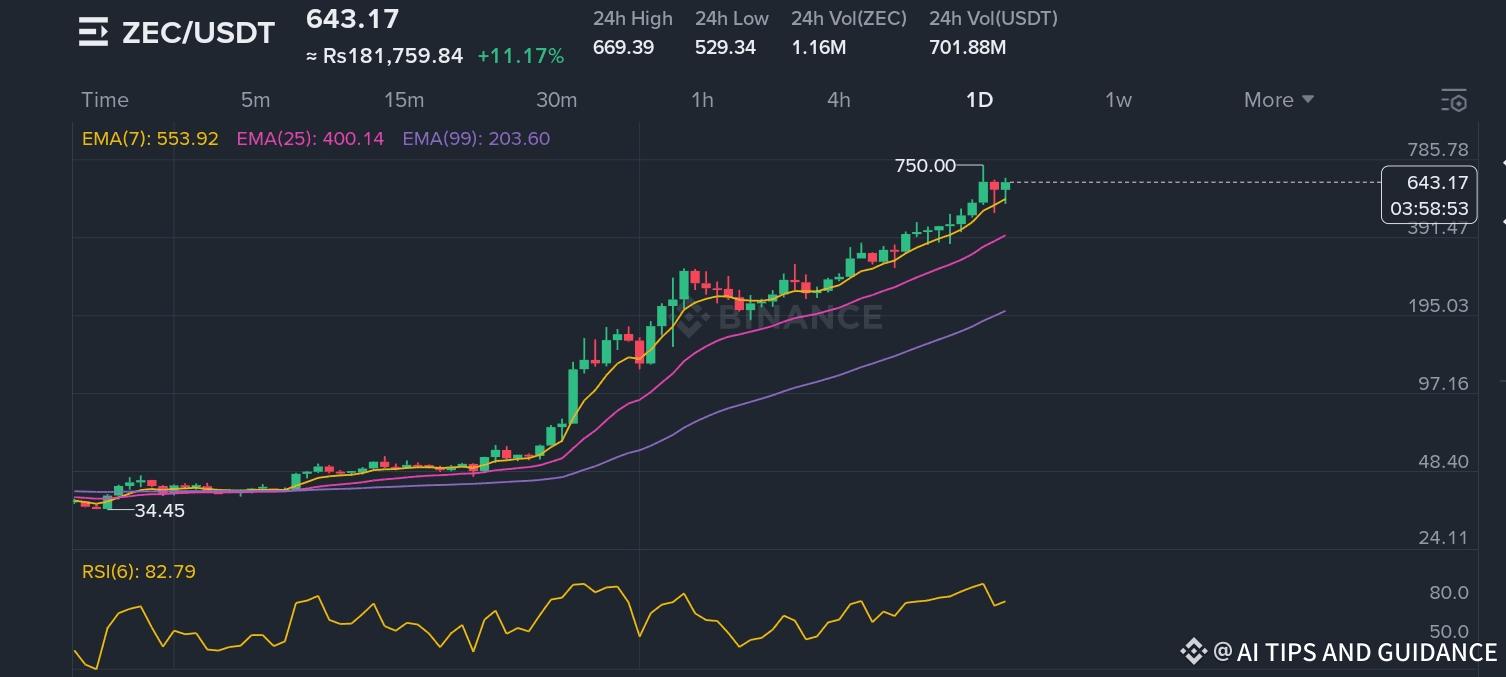Select the 1D interval tab
Viewport: 1506px width, 677px height.
[979, 100]
